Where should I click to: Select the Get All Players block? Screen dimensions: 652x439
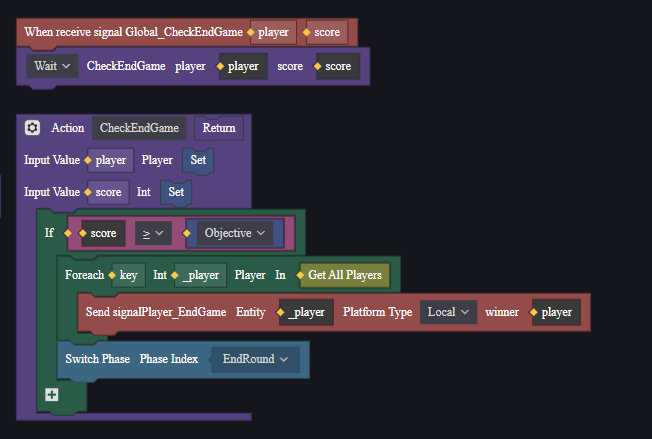(345, 275)
